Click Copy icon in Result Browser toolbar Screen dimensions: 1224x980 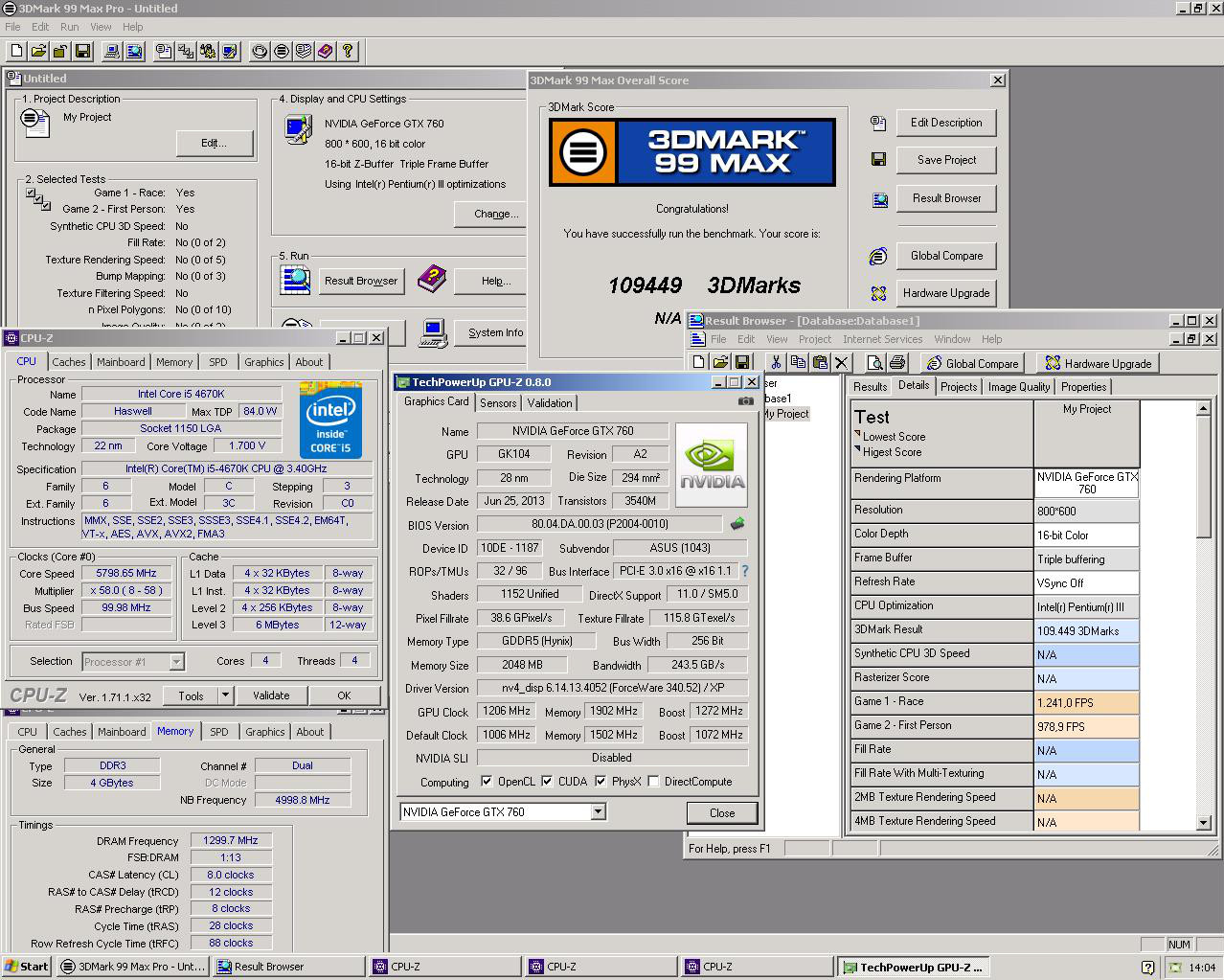(x=797, y=362)
